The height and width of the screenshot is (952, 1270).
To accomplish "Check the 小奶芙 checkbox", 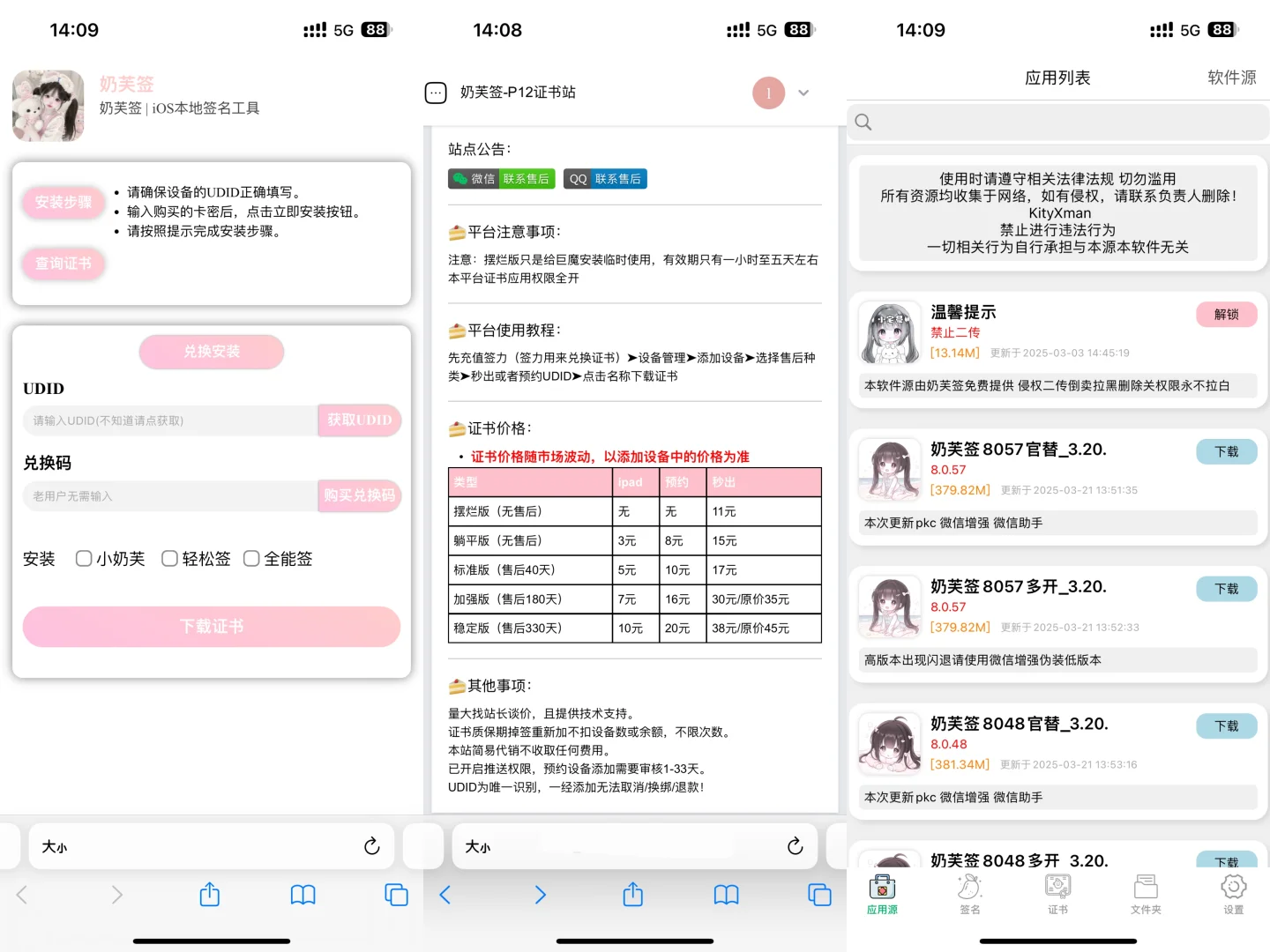I will [83, 558].
